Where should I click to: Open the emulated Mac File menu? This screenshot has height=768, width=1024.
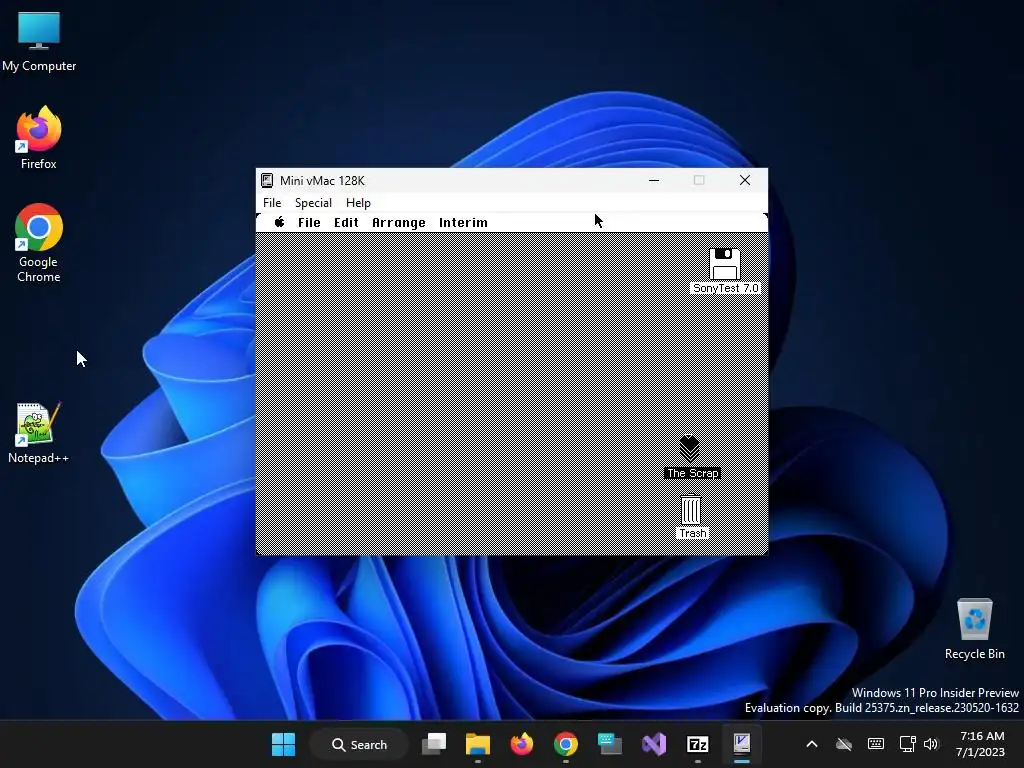tap(309, 223)
